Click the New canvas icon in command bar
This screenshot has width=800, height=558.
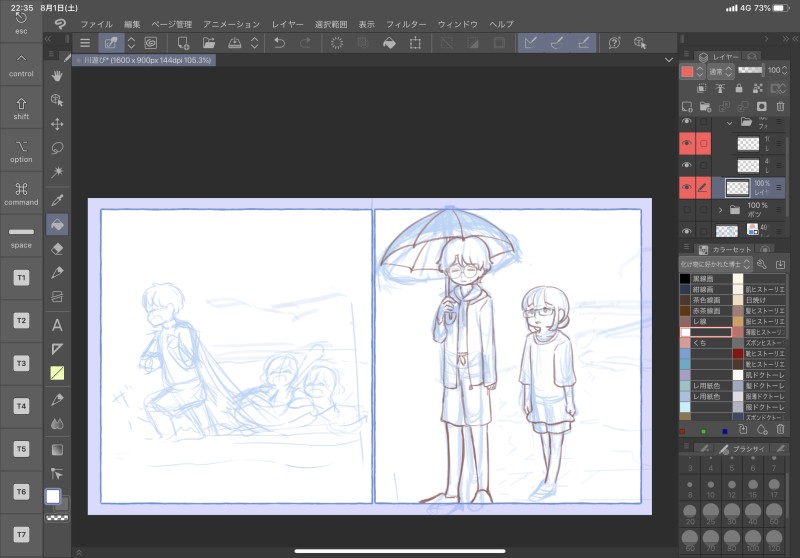click(183, 43)
